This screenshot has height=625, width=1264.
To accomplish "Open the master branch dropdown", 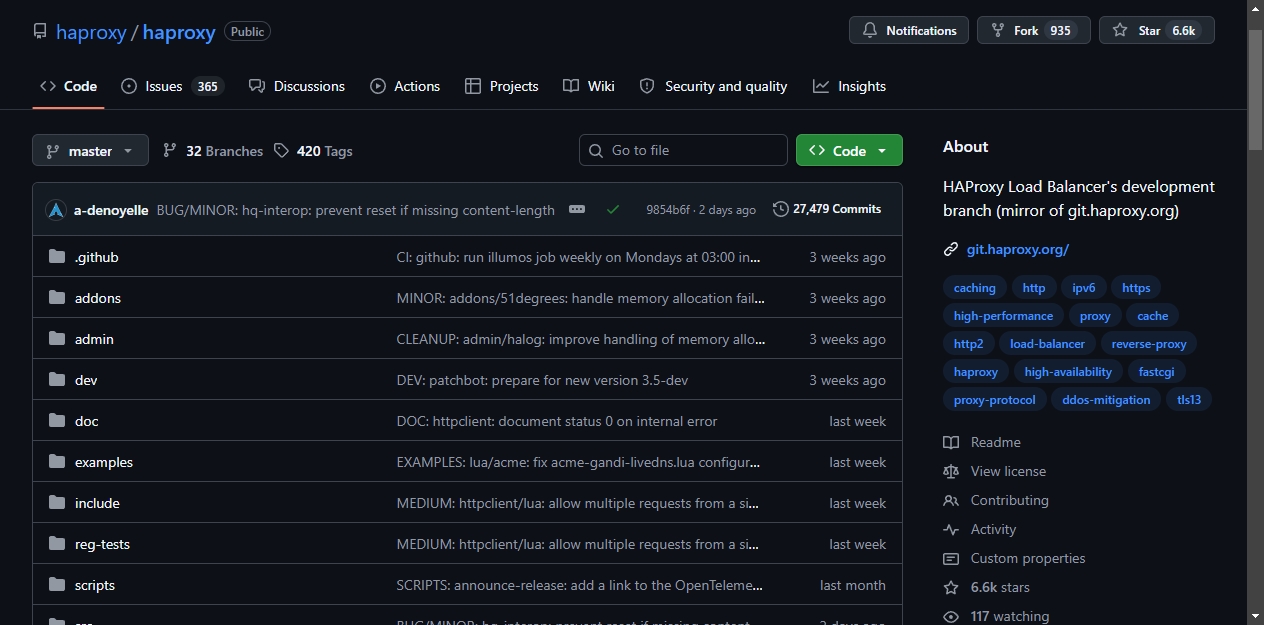I will (x=90, y=150).
